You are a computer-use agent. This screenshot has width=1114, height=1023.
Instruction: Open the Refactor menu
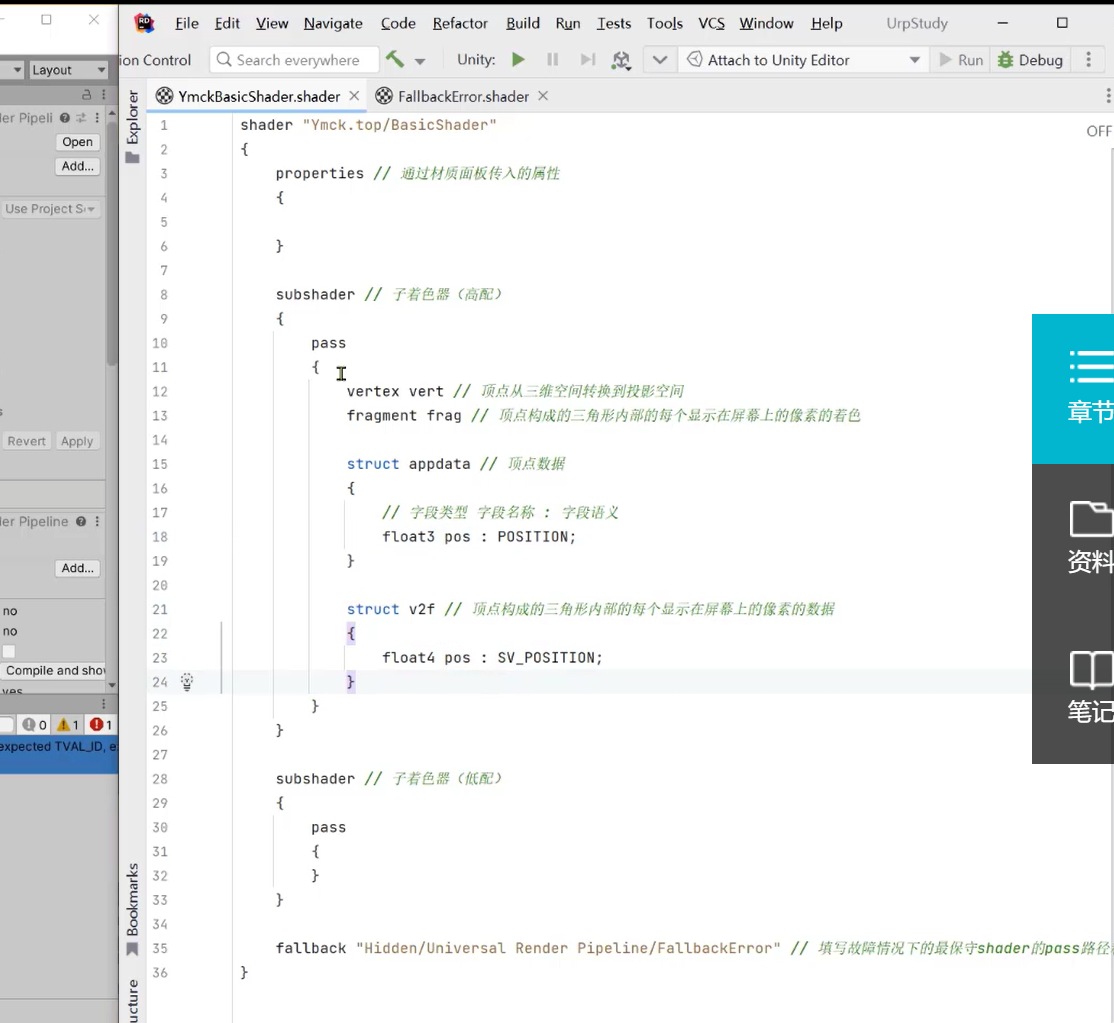coord(460,23)
